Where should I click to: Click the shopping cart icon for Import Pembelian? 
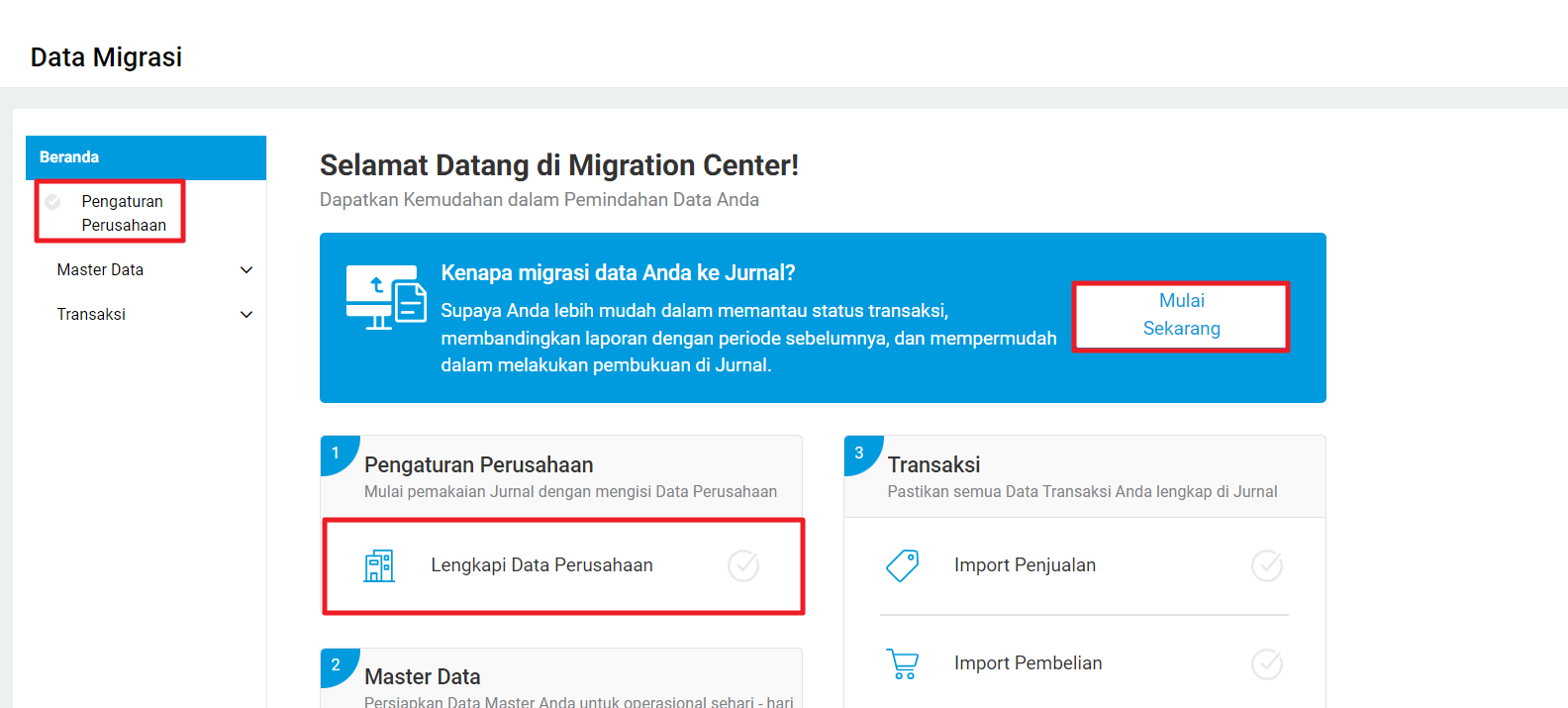[x=902, y=663]
